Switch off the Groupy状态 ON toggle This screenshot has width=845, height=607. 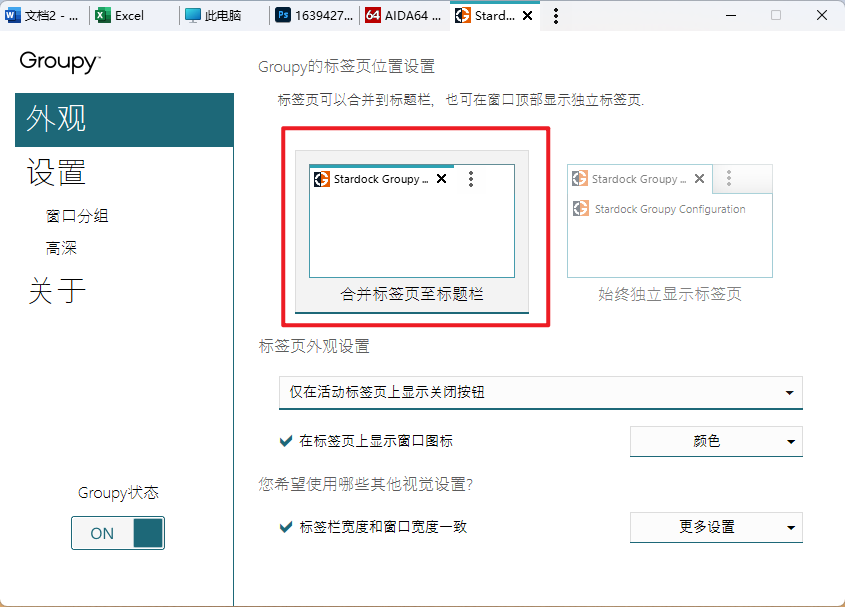click(118, 533)
